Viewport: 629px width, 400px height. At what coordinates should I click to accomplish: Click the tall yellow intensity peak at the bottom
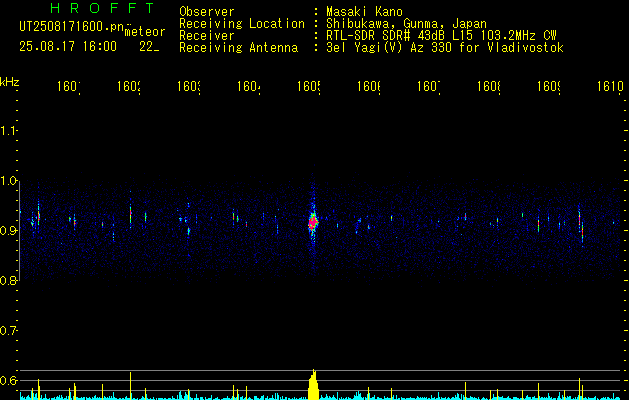(x=313, y=385)
